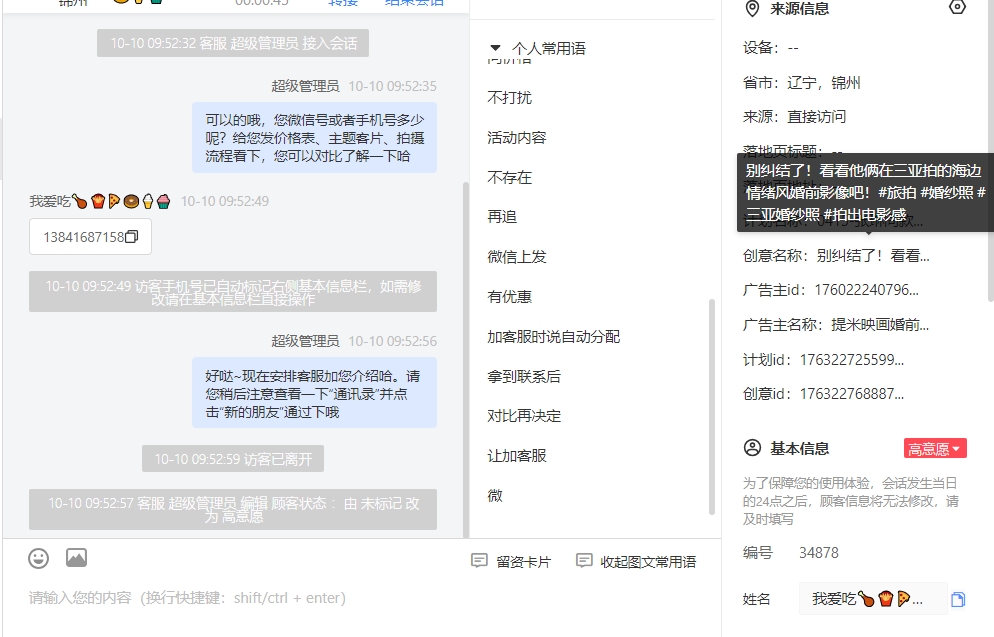Click the chat history scrollbar
Image resolution: width=994 pixels, height=637 pixels.
pos(466,360)
